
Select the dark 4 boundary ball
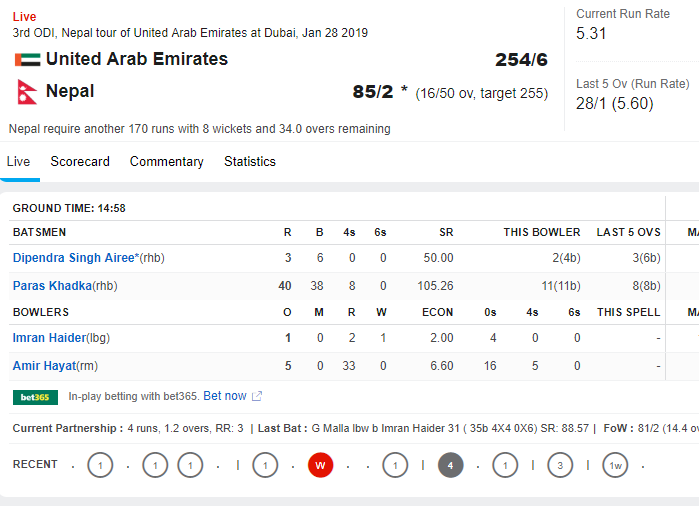[450, 465]
